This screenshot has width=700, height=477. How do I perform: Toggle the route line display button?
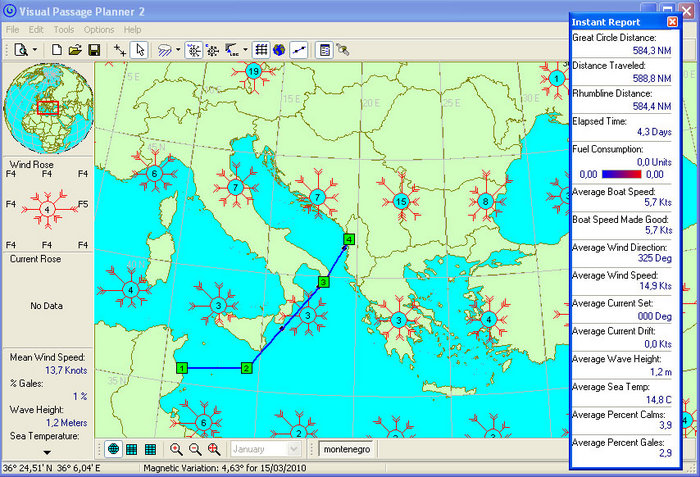(x=299, y=49)
